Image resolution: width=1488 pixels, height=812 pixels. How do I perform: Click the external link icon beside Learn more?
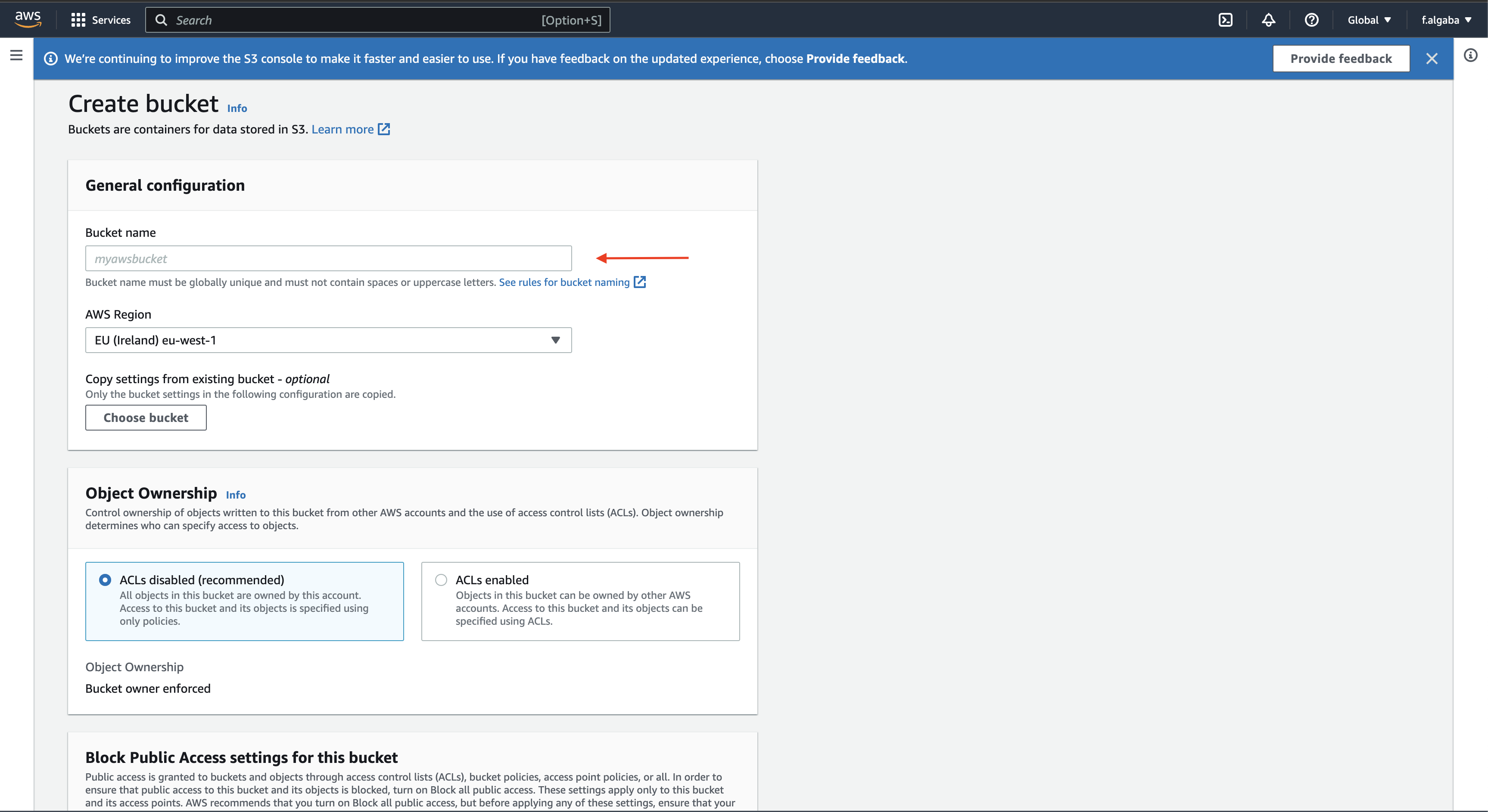tap(384, 129)
